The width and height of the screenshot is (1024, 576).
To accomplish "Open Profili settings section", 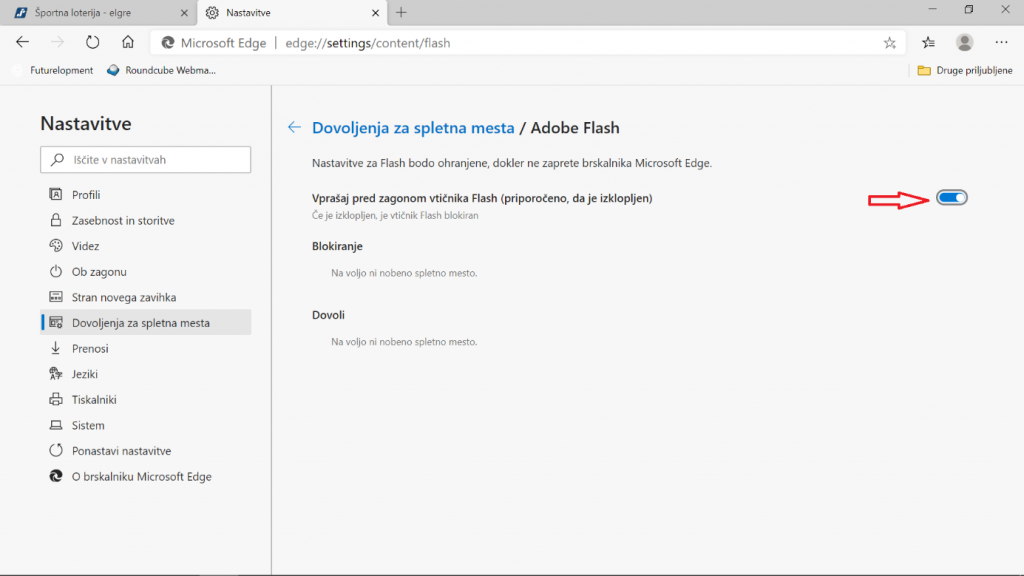I will point(145,195).
